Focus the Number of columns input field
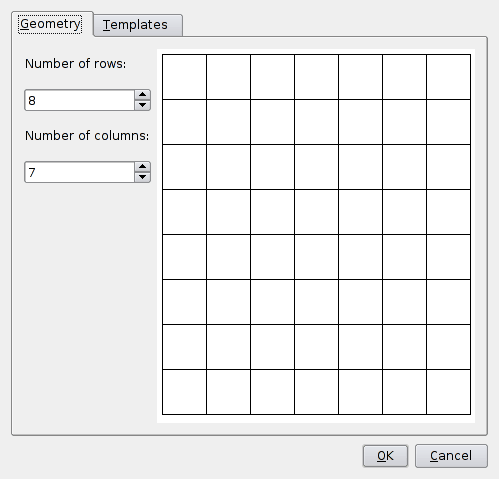This screenshot has width=499, height=479. click(80, 172)
